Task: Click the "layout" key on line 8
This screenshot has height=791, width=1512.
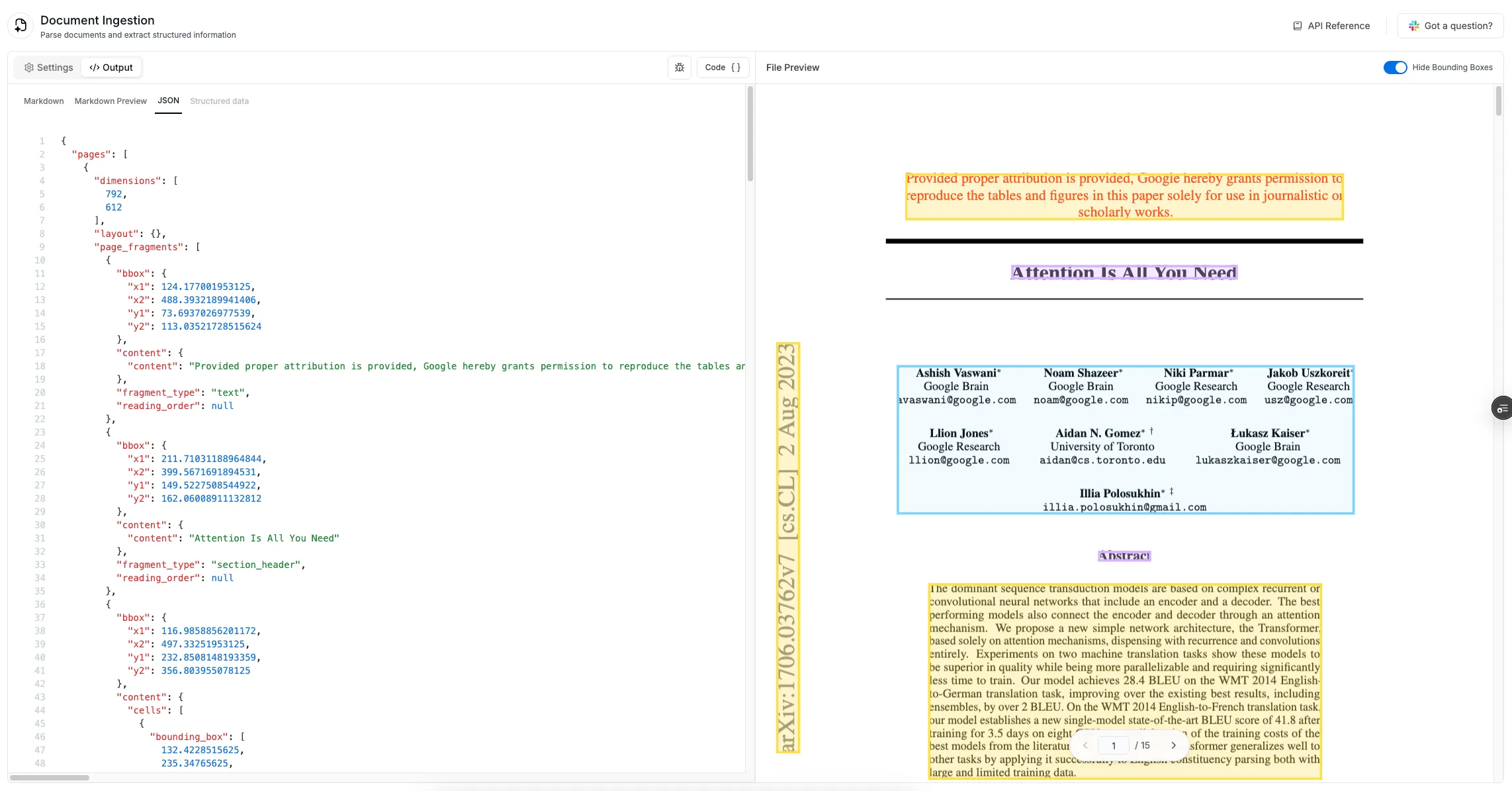Action: pyautogui.click(x=116, y=234)
